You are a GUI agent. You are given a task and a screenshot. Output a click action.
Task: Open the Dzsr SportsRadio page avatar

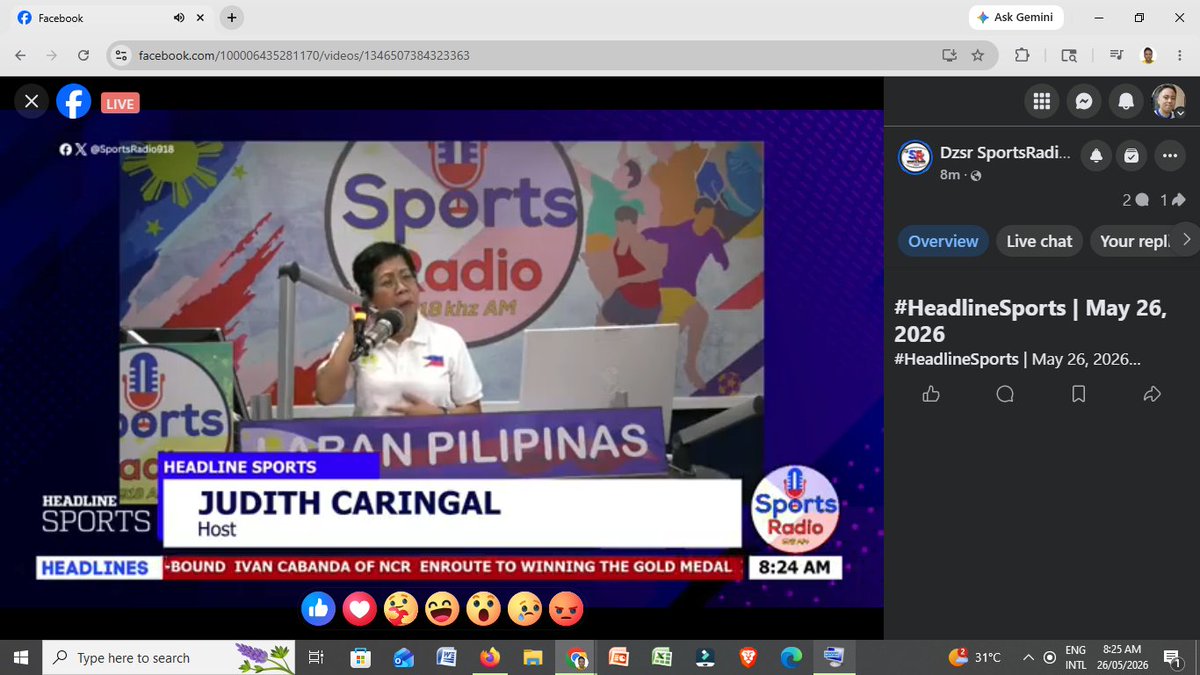tap(915, 157)
